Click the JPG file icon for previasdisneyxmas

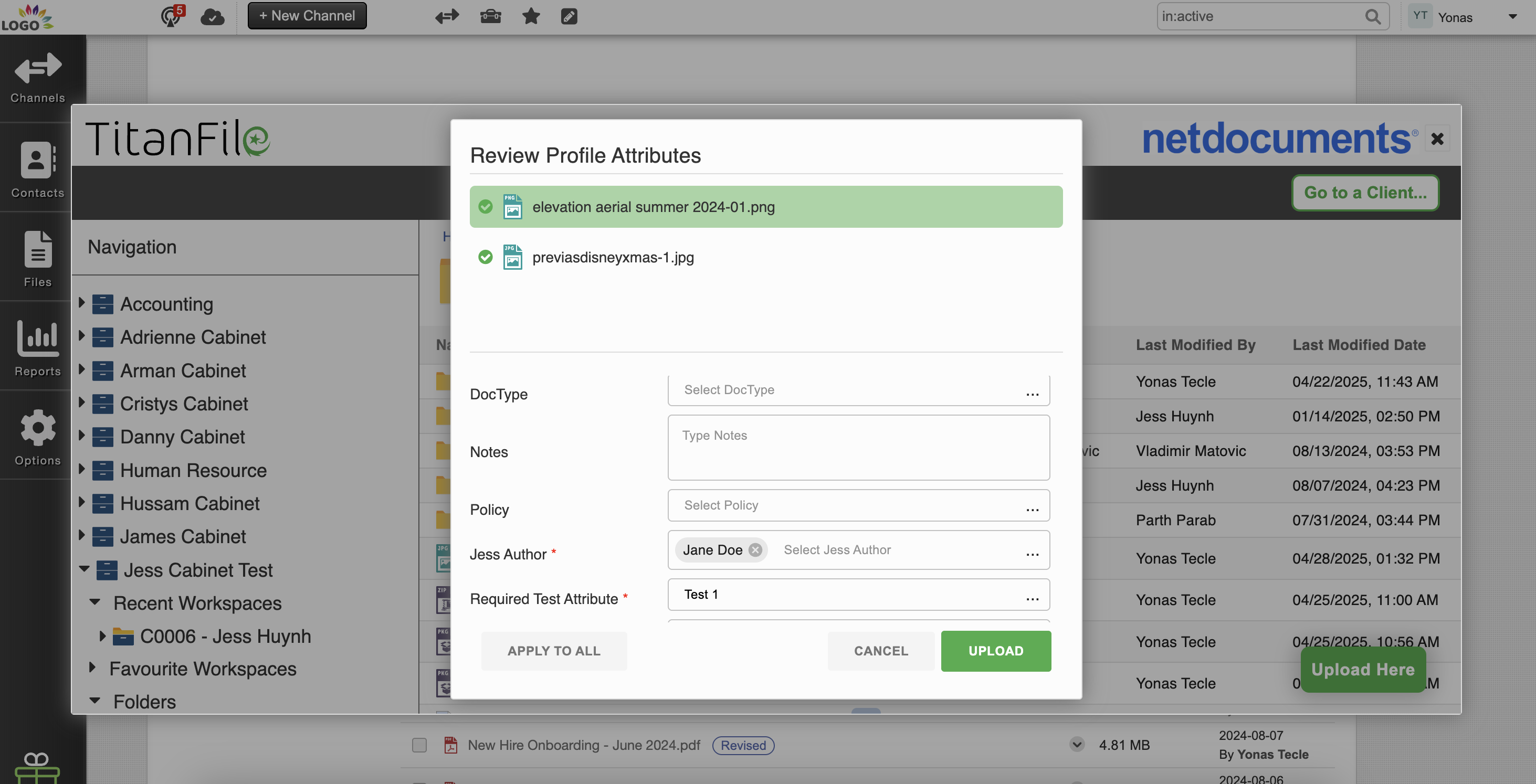[512, 257]
